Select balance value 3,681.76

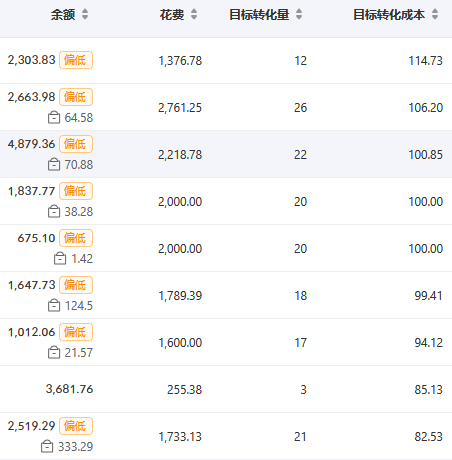tap(69, 389)
